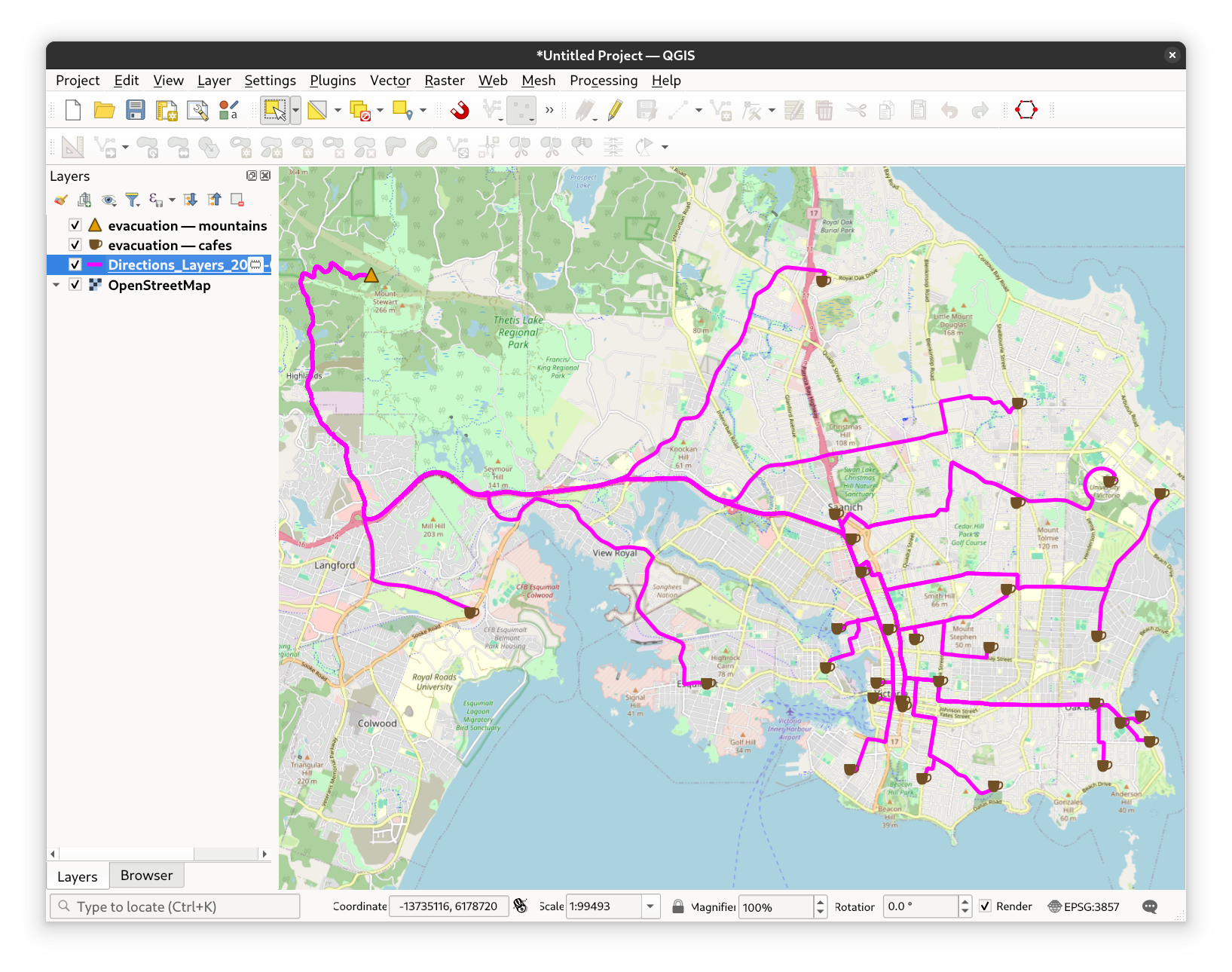Viewport: 1232px width, 972px height.
Task: Toggle editing with the yellow pencil icon
Action: coord(615,111)
